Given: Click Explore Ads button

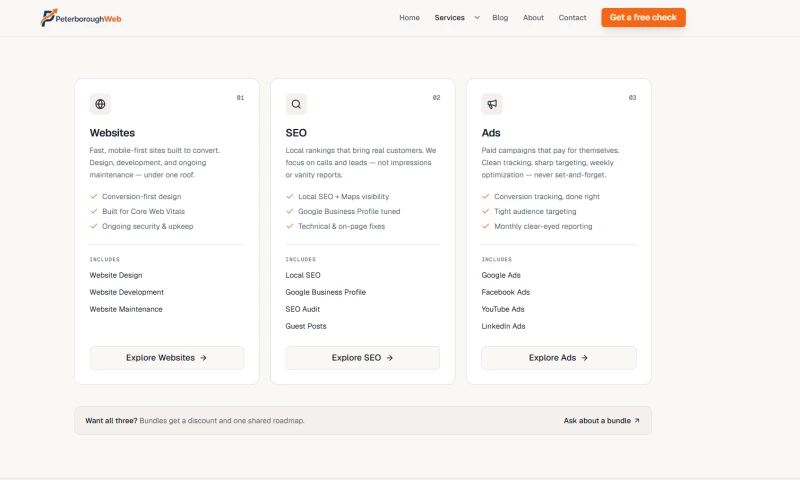Looking at the screenshot, I should pos(559,358).
